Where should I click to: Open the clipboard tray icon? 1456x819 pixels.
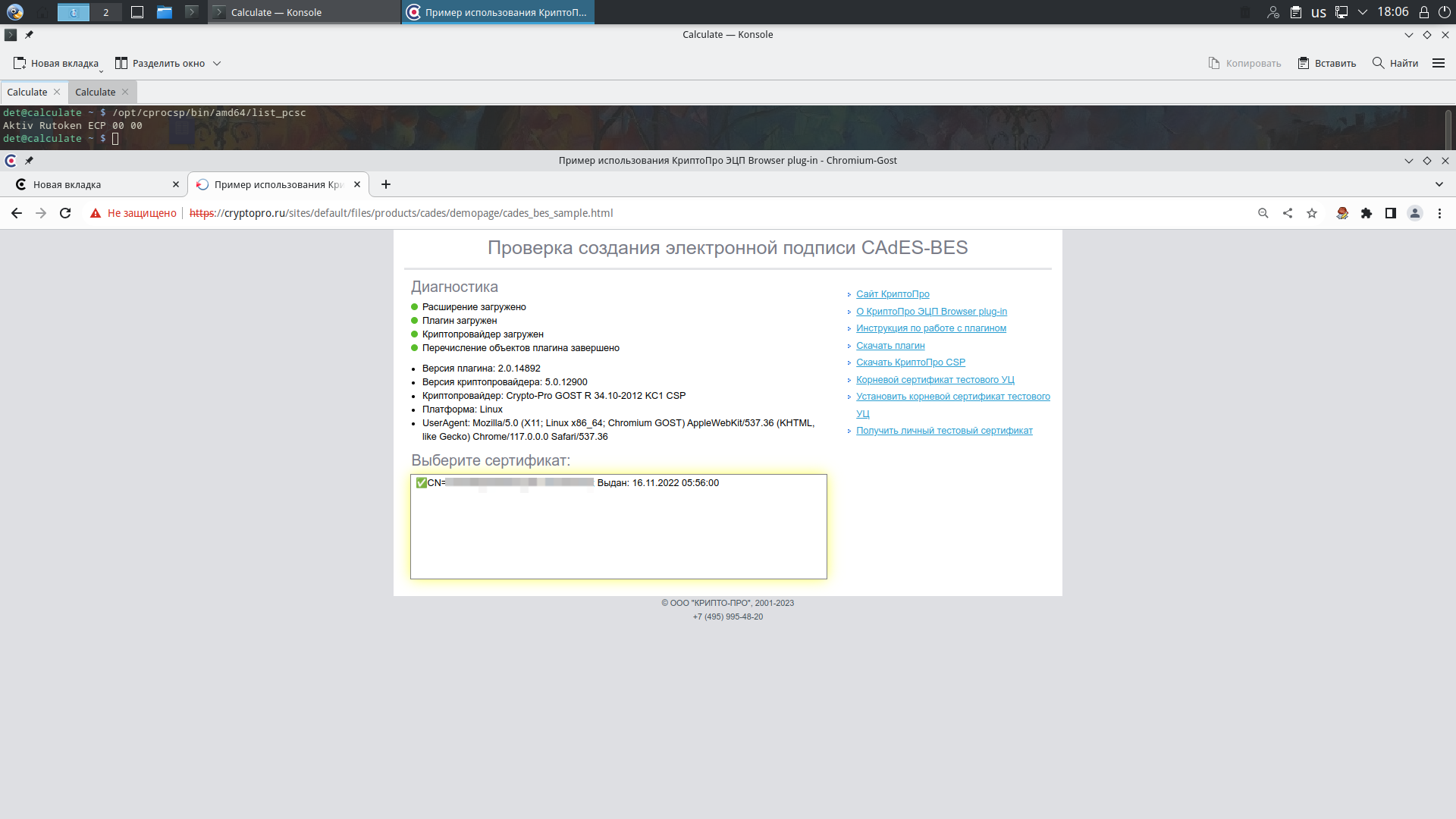click(x=1296, y=12)
